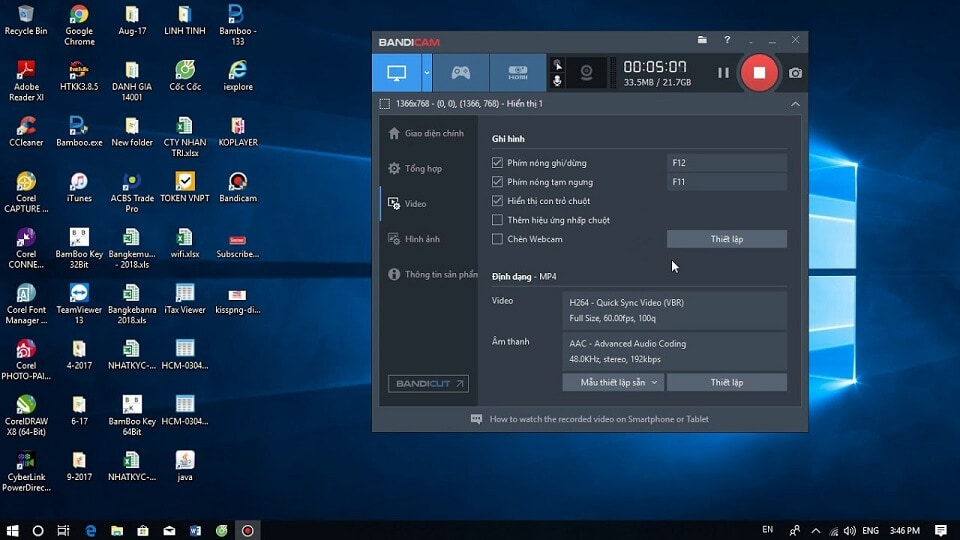Open Windows Start menu
This screenshot has width=960, height=540.
tap(12, 530)
